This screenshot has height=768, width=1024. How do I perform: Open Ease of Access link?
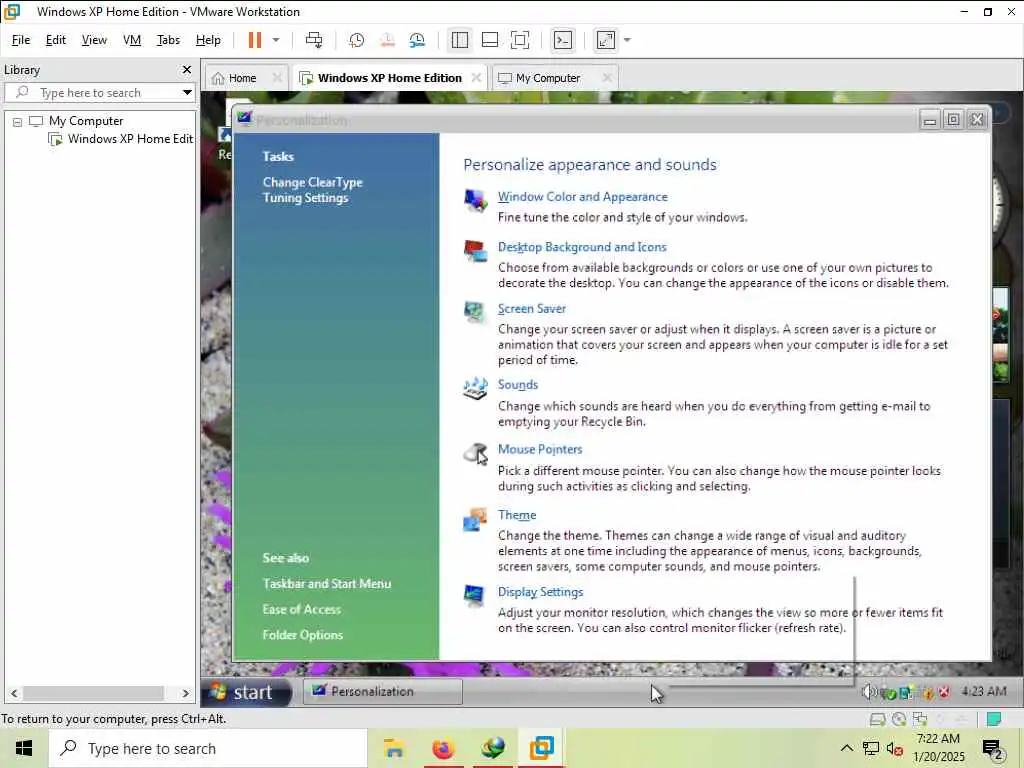pos(302,609)
